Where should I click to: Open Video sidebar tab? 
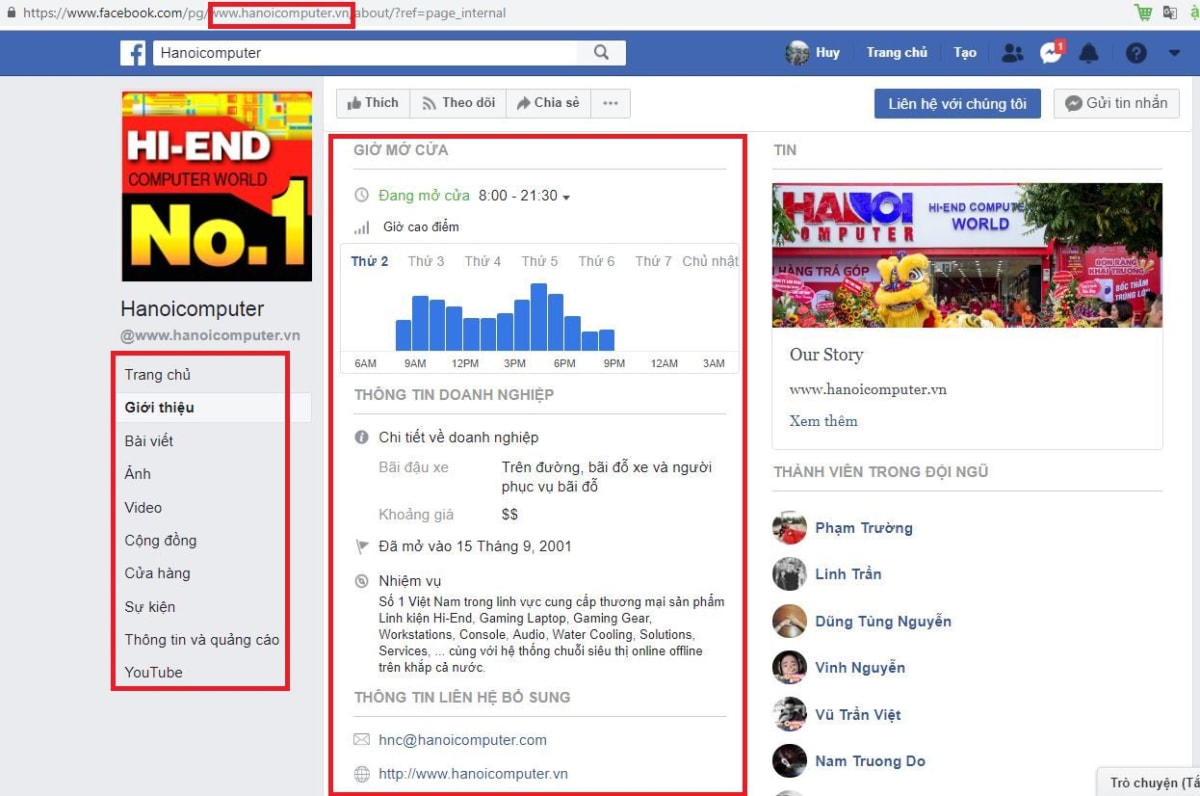click(x=143, y=508)
